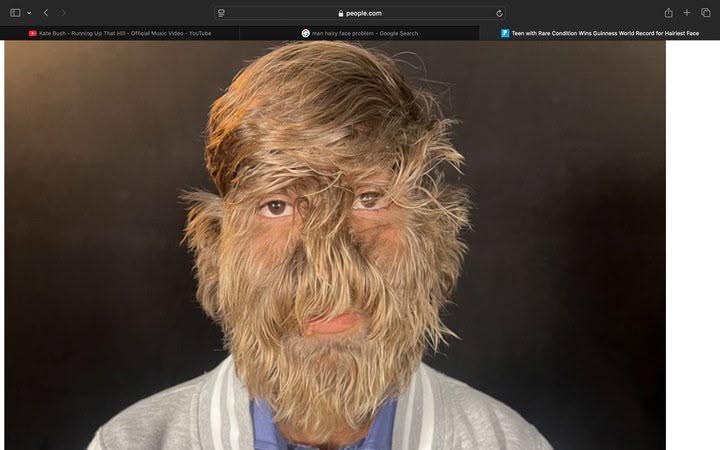
Task: Switch to the Kate Bush YouTube tab
Action: (120, 33)
